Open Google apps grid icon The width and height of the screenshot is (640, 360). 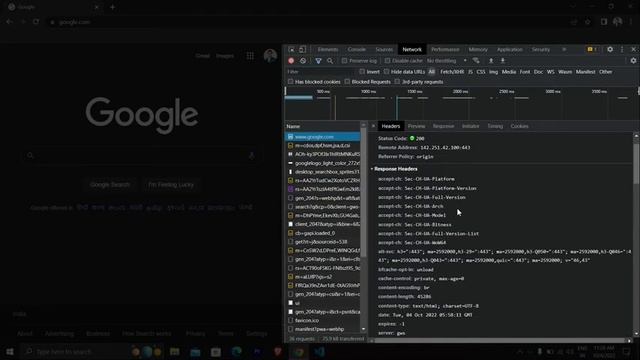250,56
